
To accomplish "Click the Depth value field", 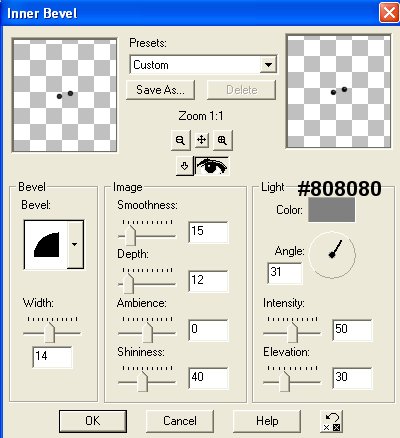I will pyautogui.click(x=208, y=281).
